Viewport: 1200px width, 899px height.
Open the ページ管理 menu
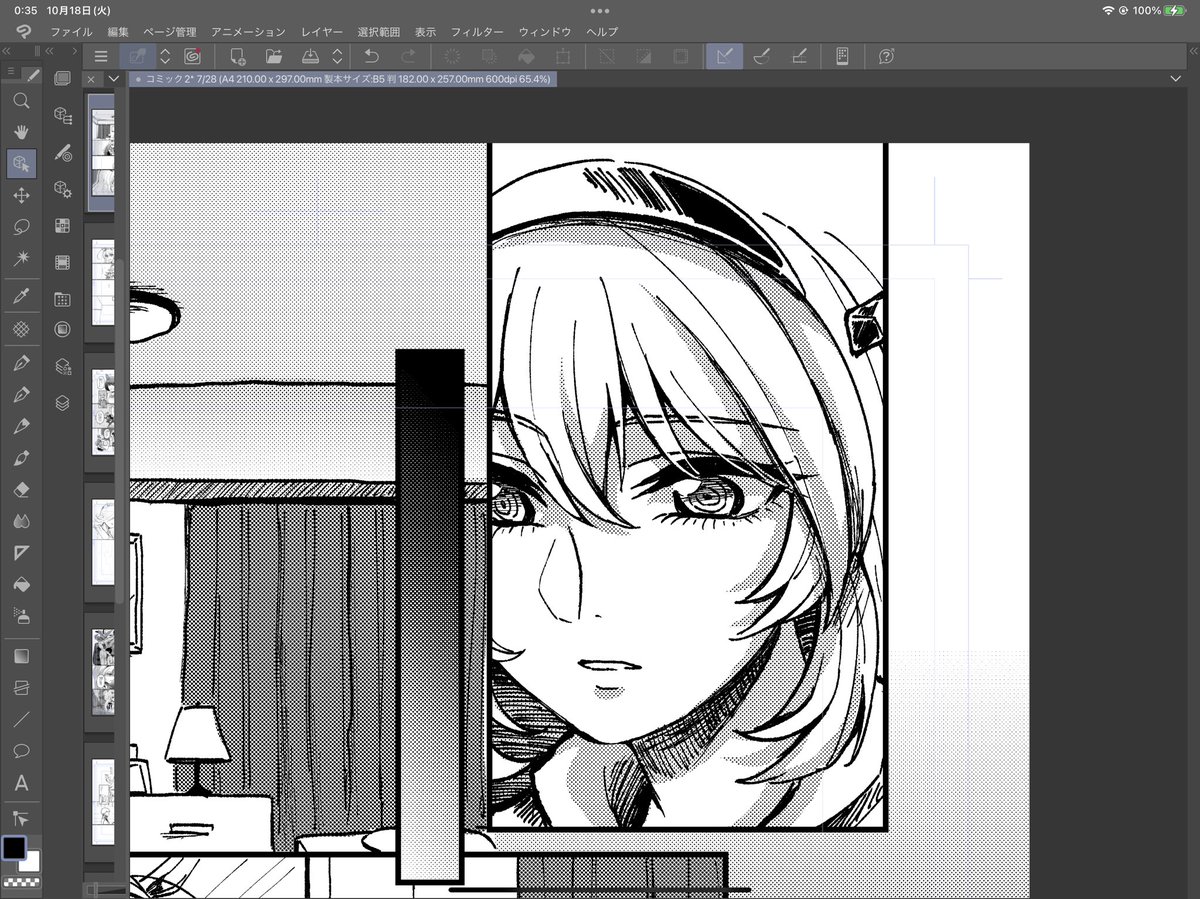[170, 32]
